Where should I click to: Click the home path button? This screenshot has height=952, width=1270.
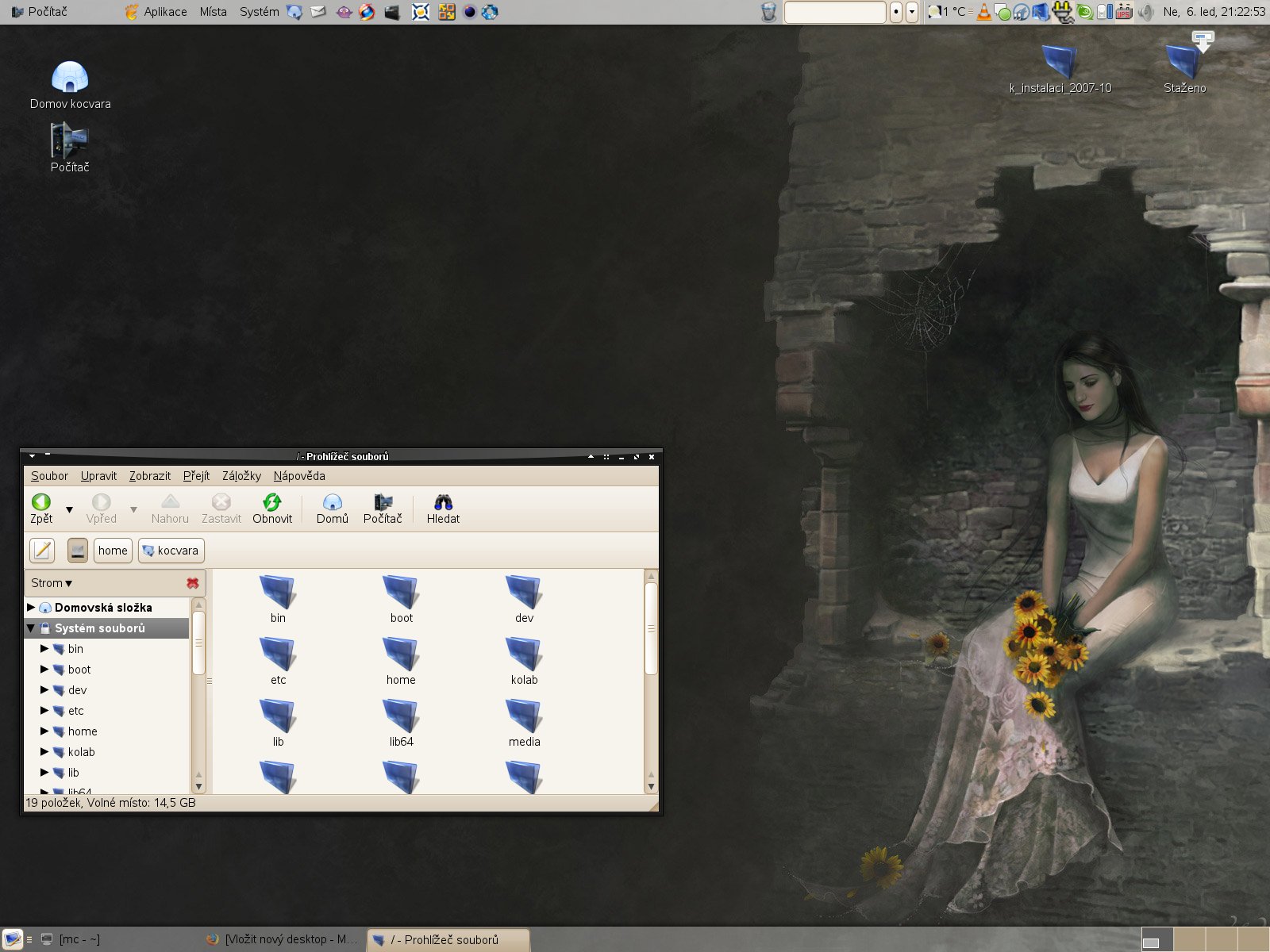(113, 550)
